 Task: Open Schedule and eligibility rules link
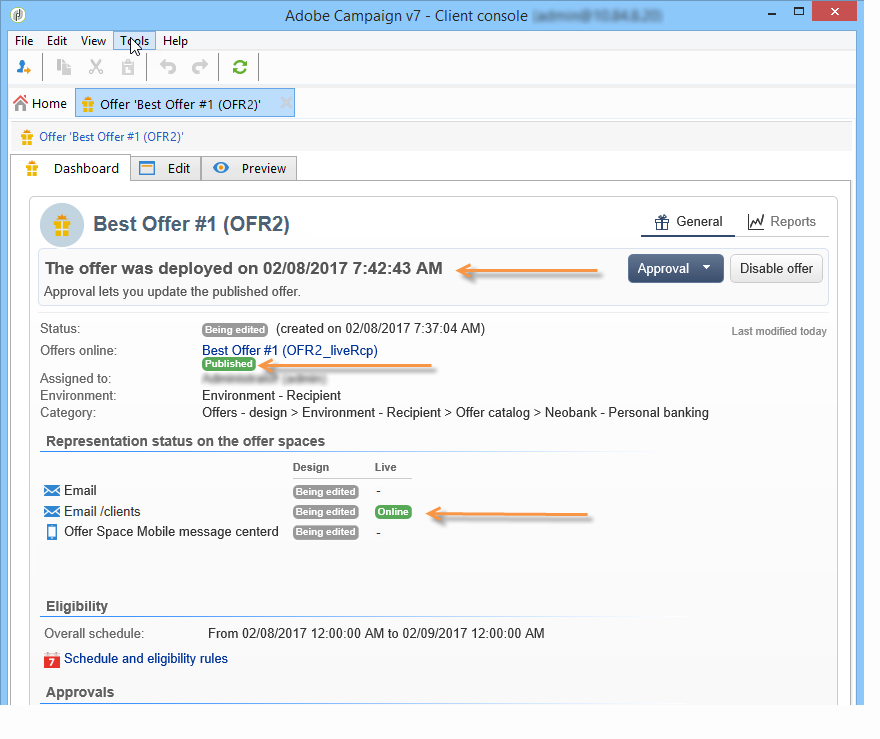(x=146, y=659)
